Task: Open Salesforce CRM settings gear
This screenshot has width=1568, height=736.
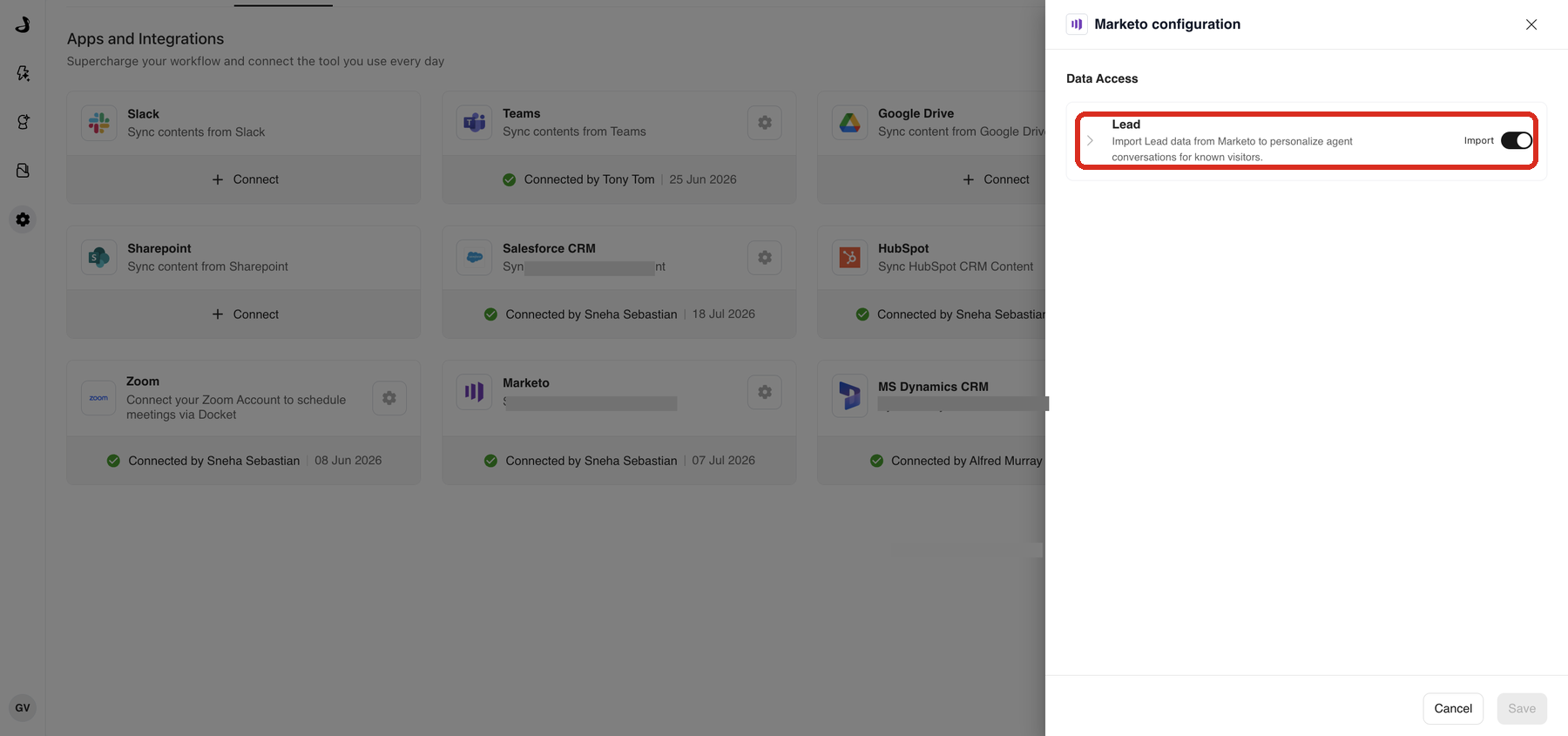Action: click(x=765, y=258)
